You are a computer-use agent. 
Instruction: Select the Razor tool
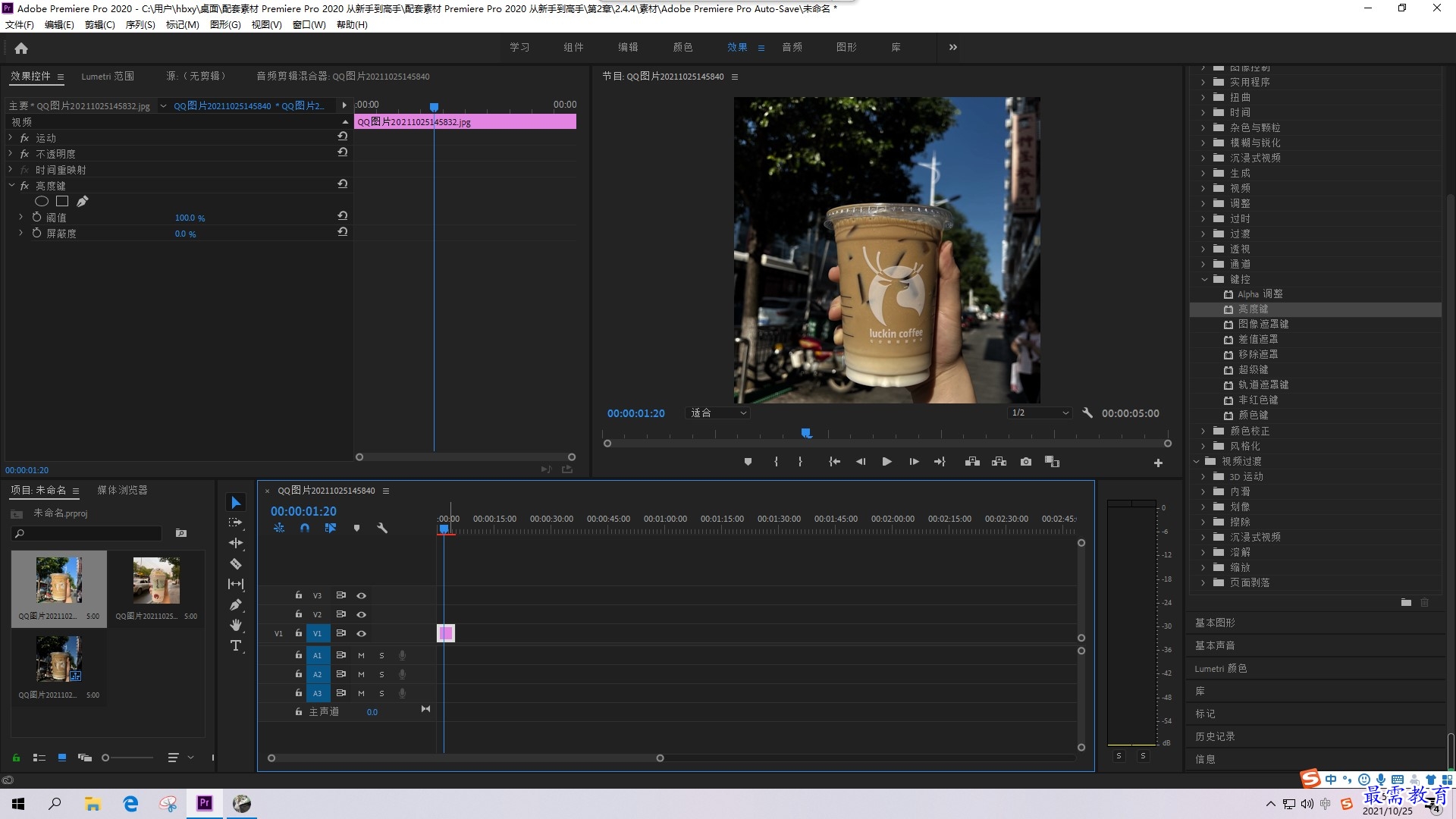[x=236, y=563]
